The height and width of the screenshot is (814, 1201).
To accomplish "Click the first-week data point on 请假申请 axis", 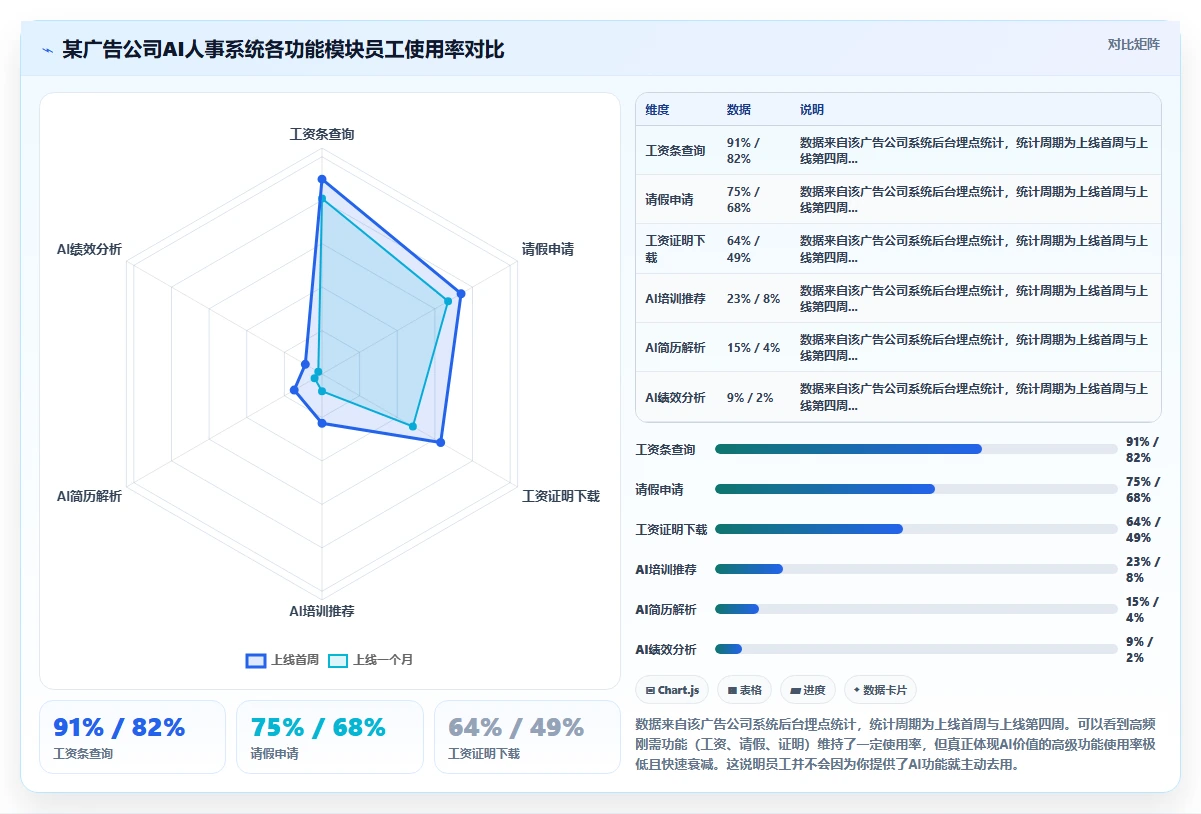I will tap(461, 293).
